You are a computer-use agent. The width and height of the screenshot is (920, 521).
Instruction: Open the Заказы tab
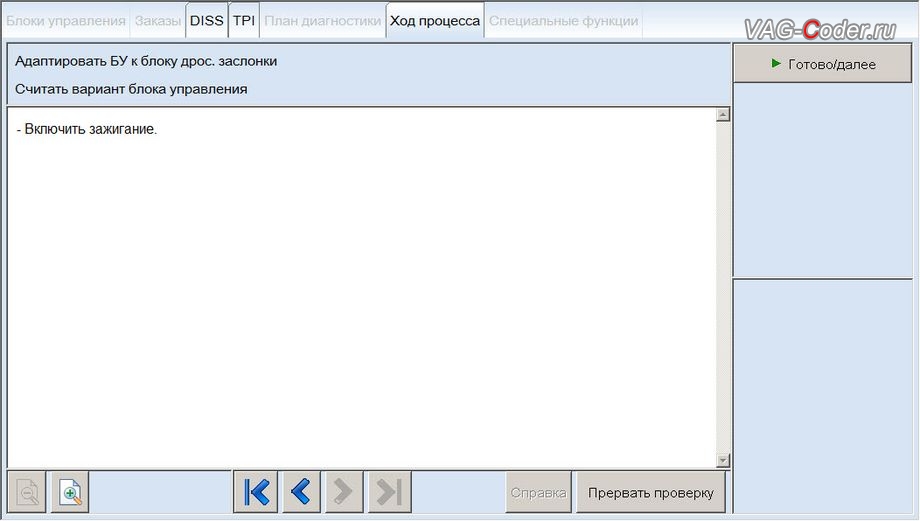click(x=158, y=21)
